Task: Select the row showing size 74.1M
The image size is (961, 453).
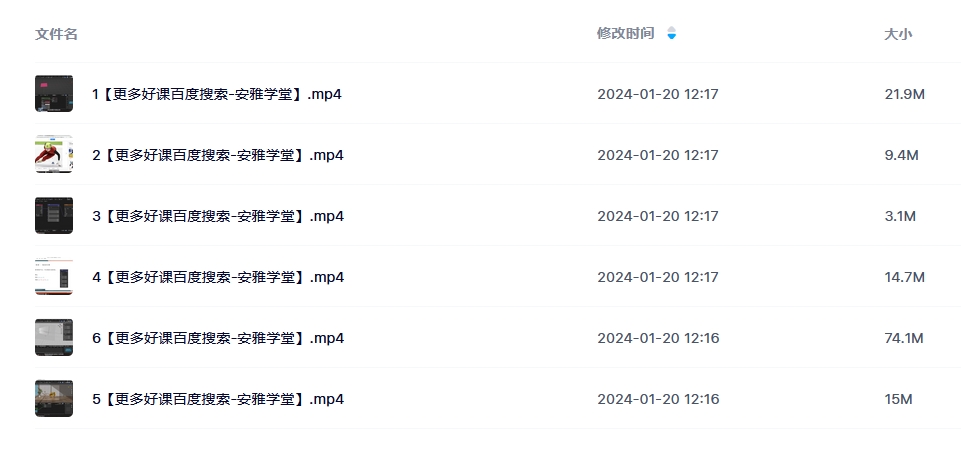Action: [x=498, y=337]
